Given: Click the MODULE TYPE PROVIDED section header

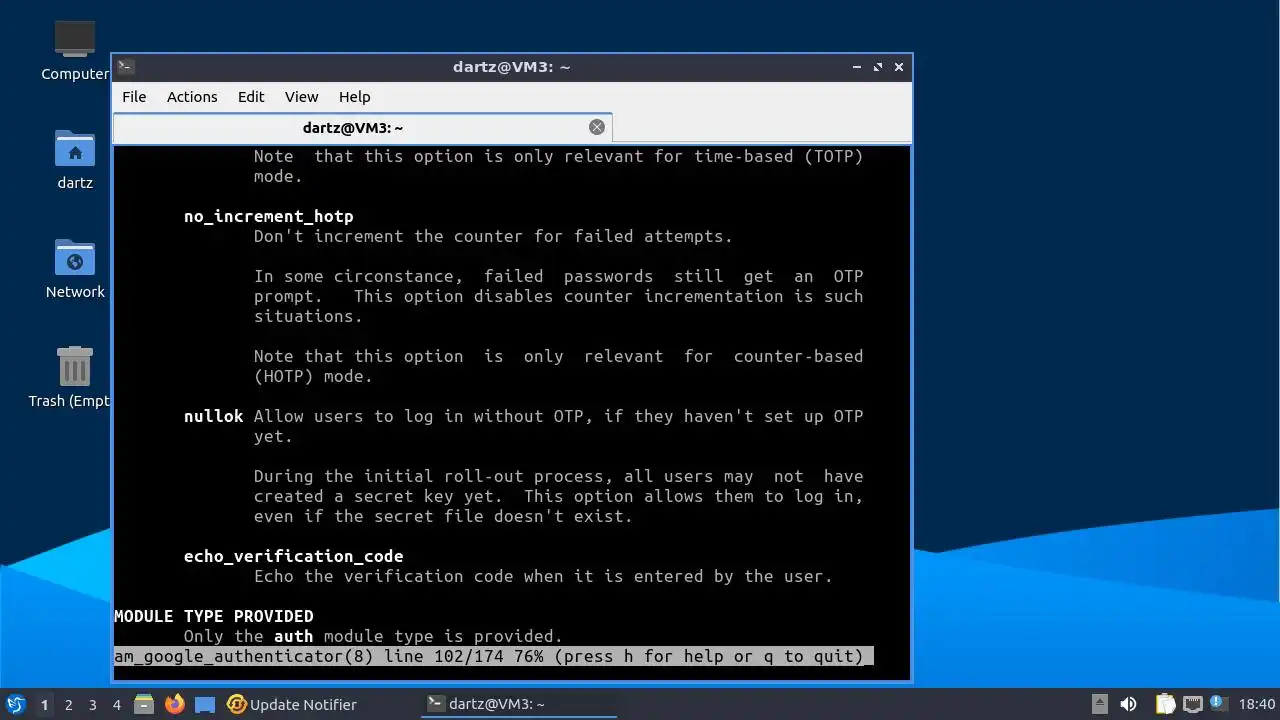Looking at the screenshot, I should click(214, 616).
